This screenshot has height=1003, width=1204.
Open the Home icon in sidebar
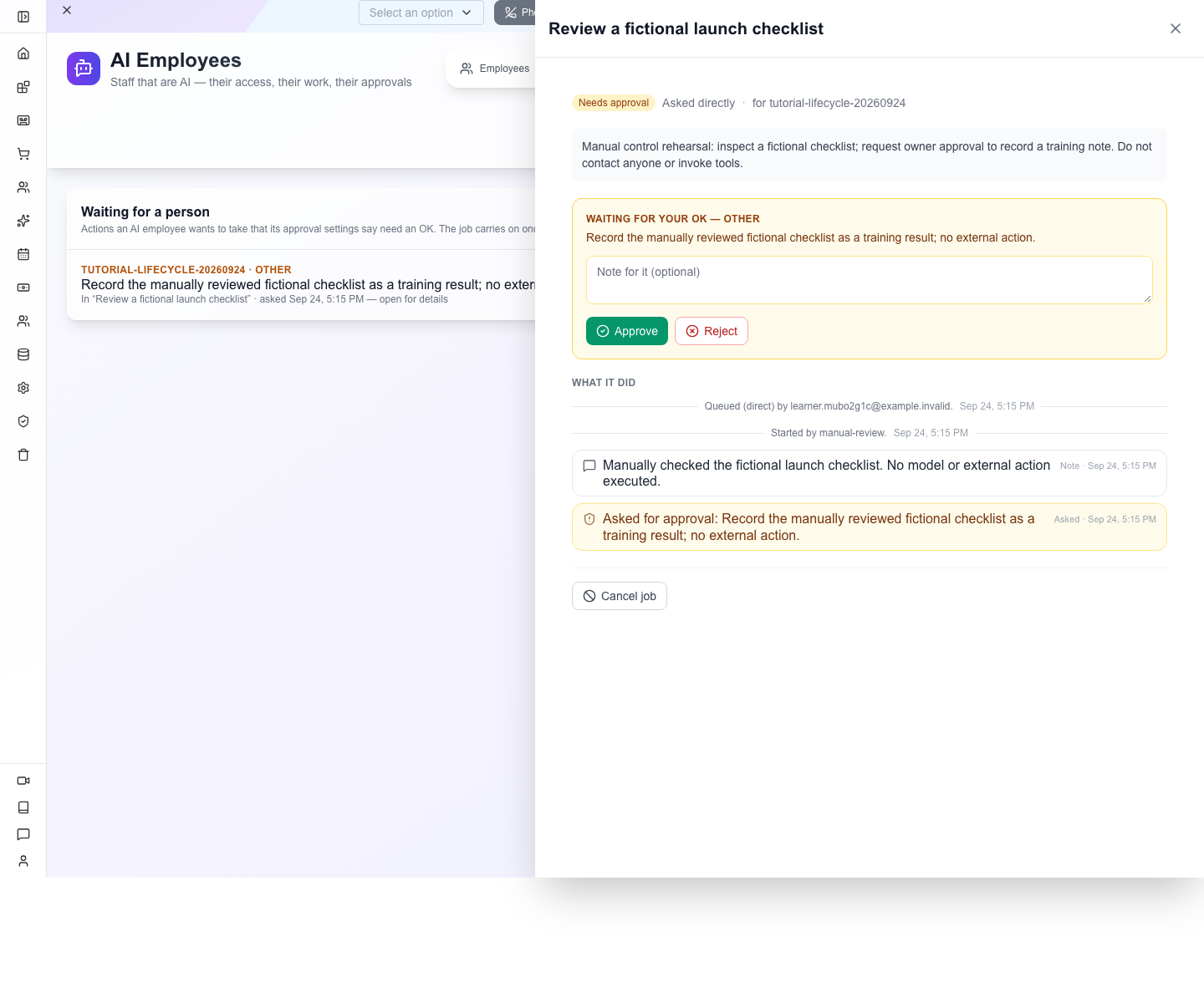point(23,53)
